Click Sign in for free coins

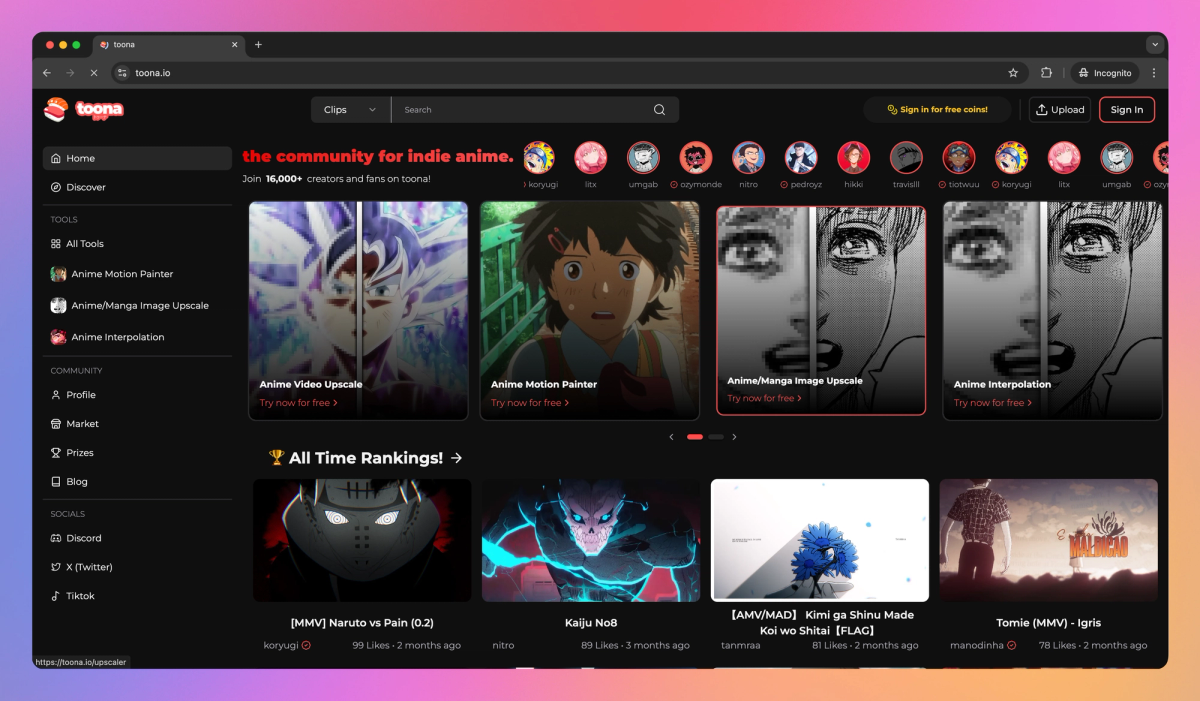(936, 109)
